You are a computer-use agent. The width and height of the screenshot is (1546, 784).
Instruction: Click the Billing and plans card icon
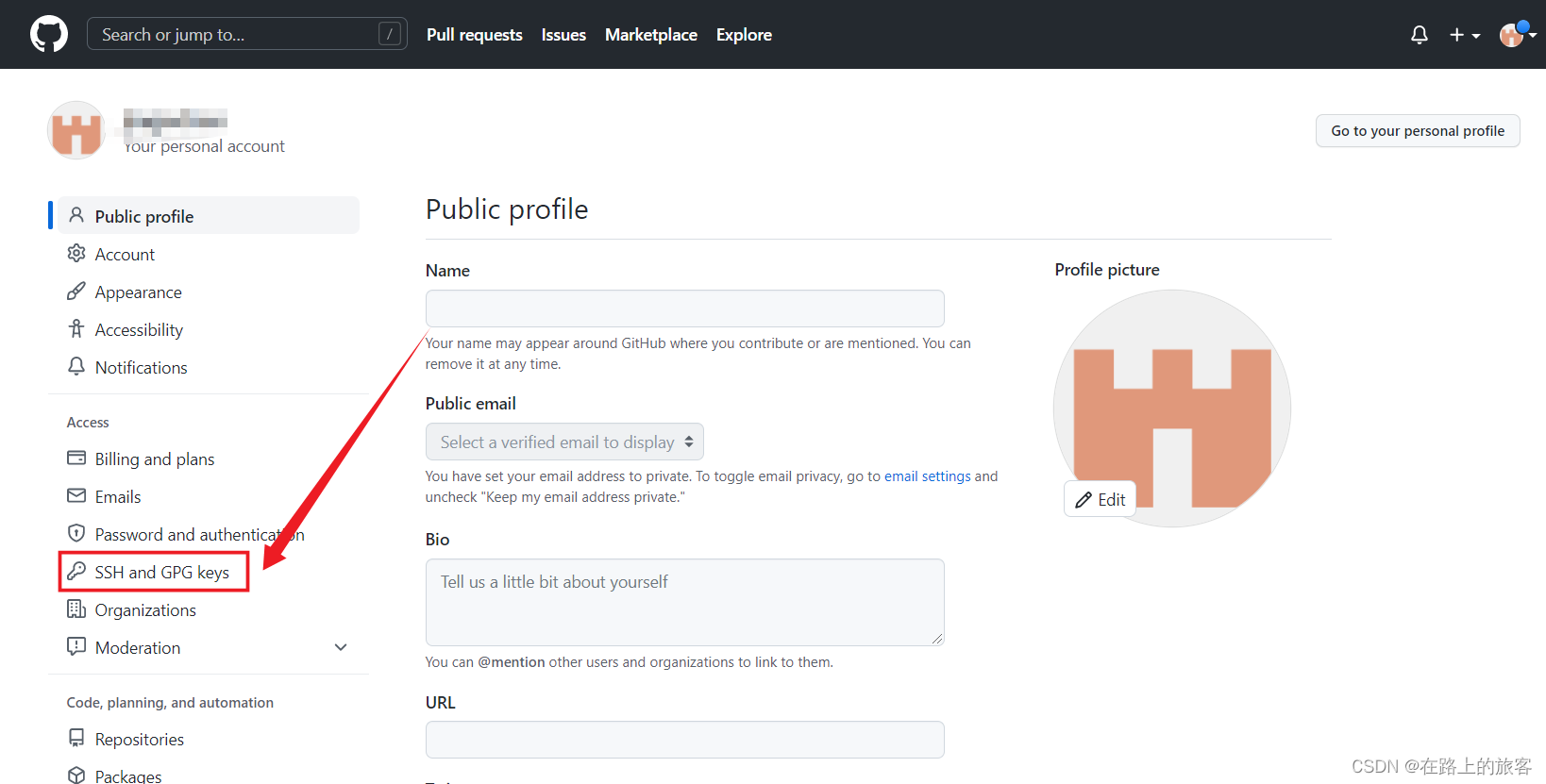click(76, 458)
